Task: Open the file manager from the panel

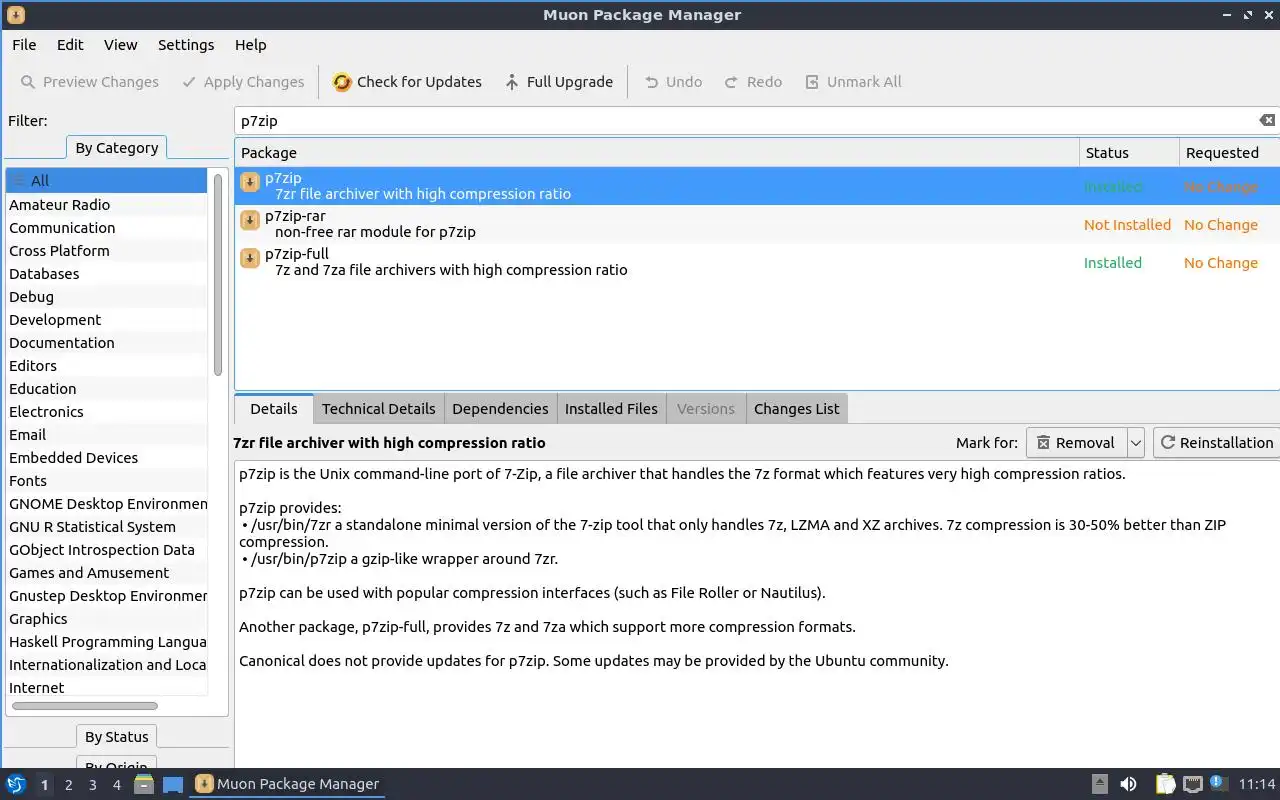Action: (144, 784)
